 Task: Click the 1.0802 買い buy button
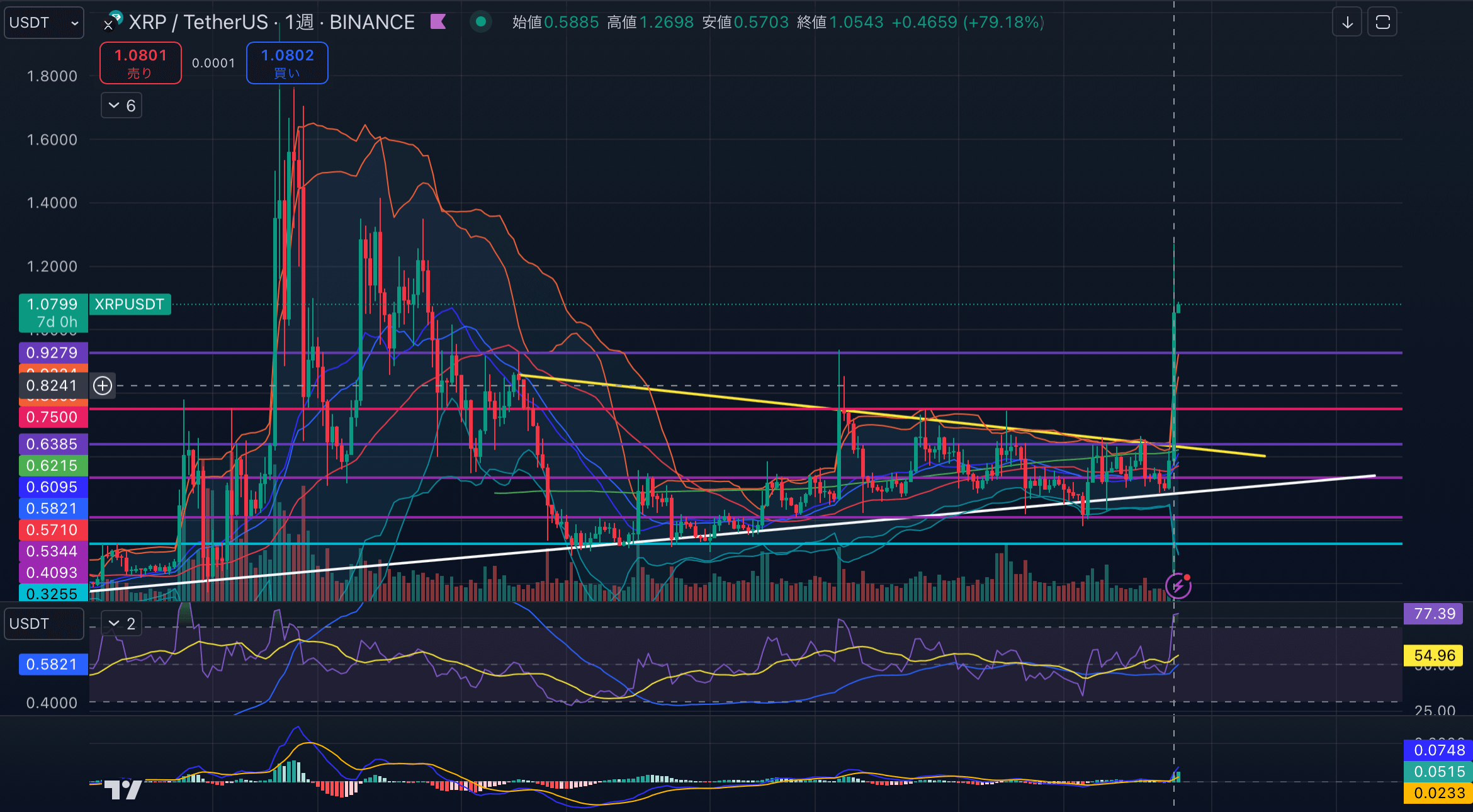tap(287, 63)
